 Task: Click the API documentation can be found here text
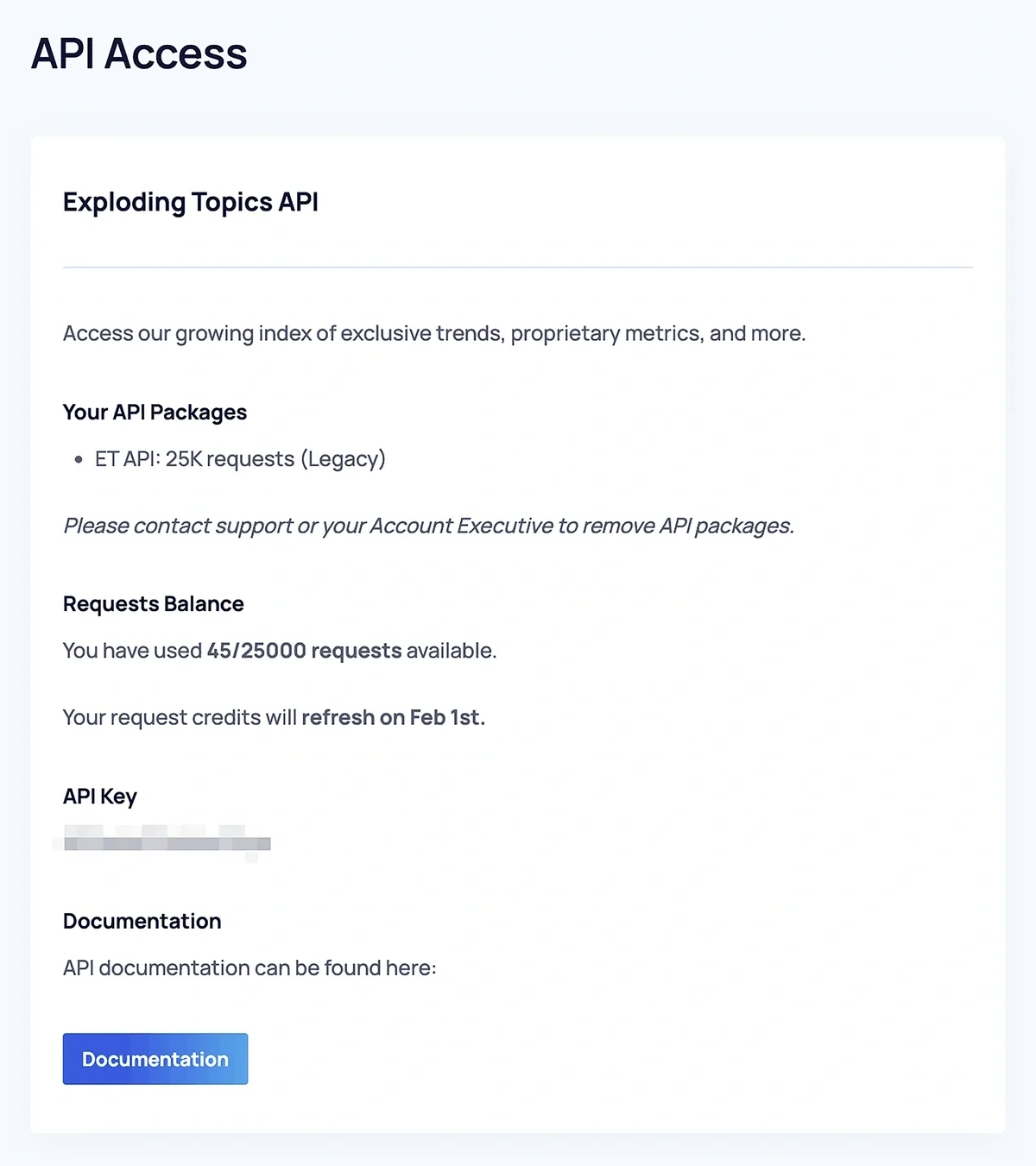(x=250, y=967)
